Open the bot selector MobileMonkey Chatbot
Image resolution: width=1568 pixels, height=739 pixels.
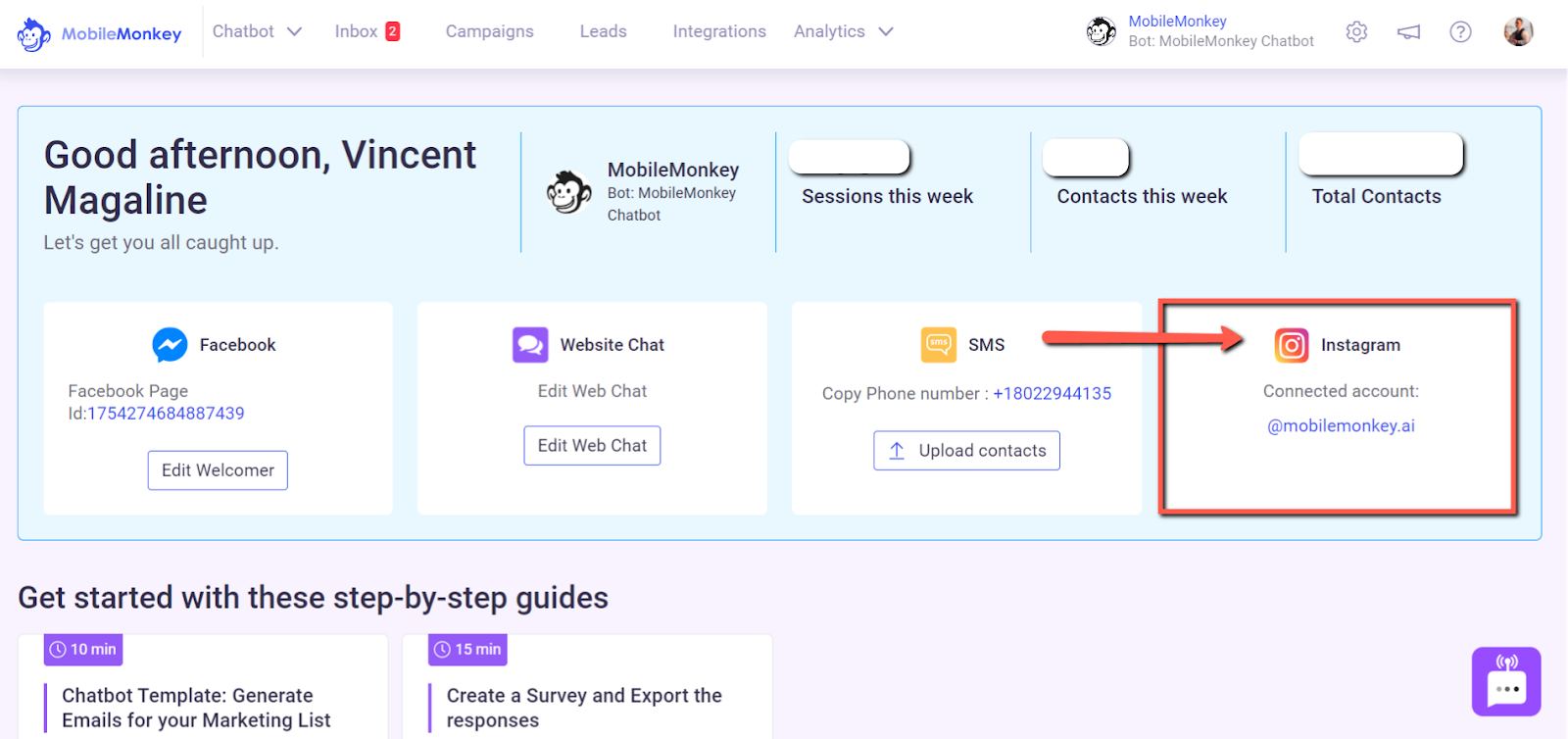1200,31
